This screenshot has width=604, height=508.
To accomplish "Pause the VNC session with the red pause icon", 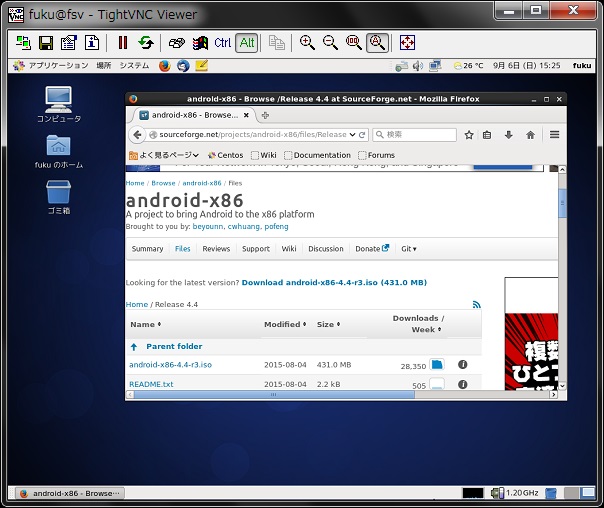I will (123, 42).
